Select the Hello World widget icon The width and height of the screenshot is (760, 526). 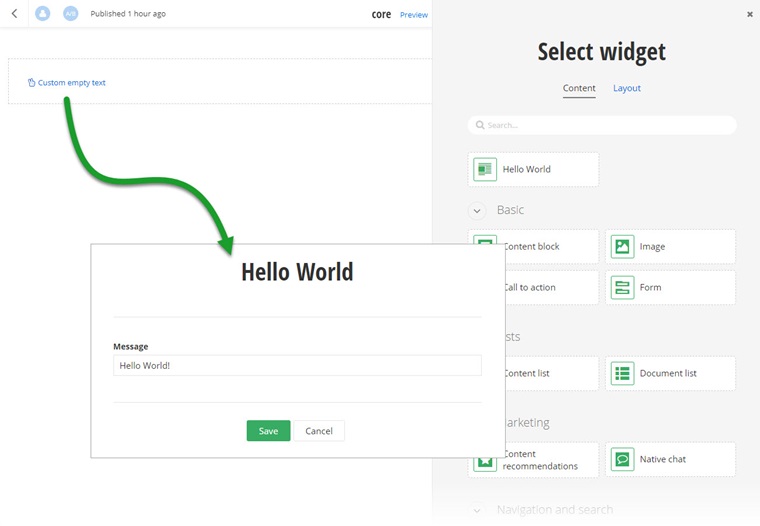[485, 169]
